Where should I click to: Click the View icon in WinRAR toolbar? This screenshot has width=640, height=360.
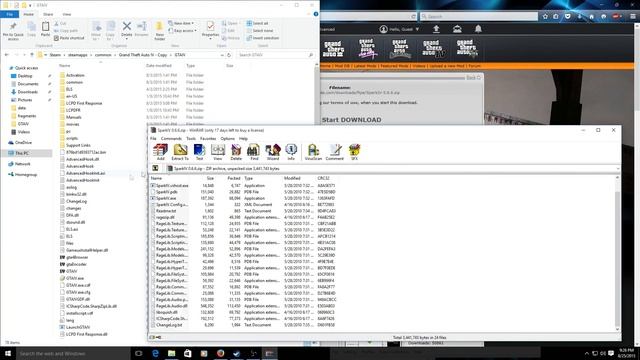click(x=218, y=152)
